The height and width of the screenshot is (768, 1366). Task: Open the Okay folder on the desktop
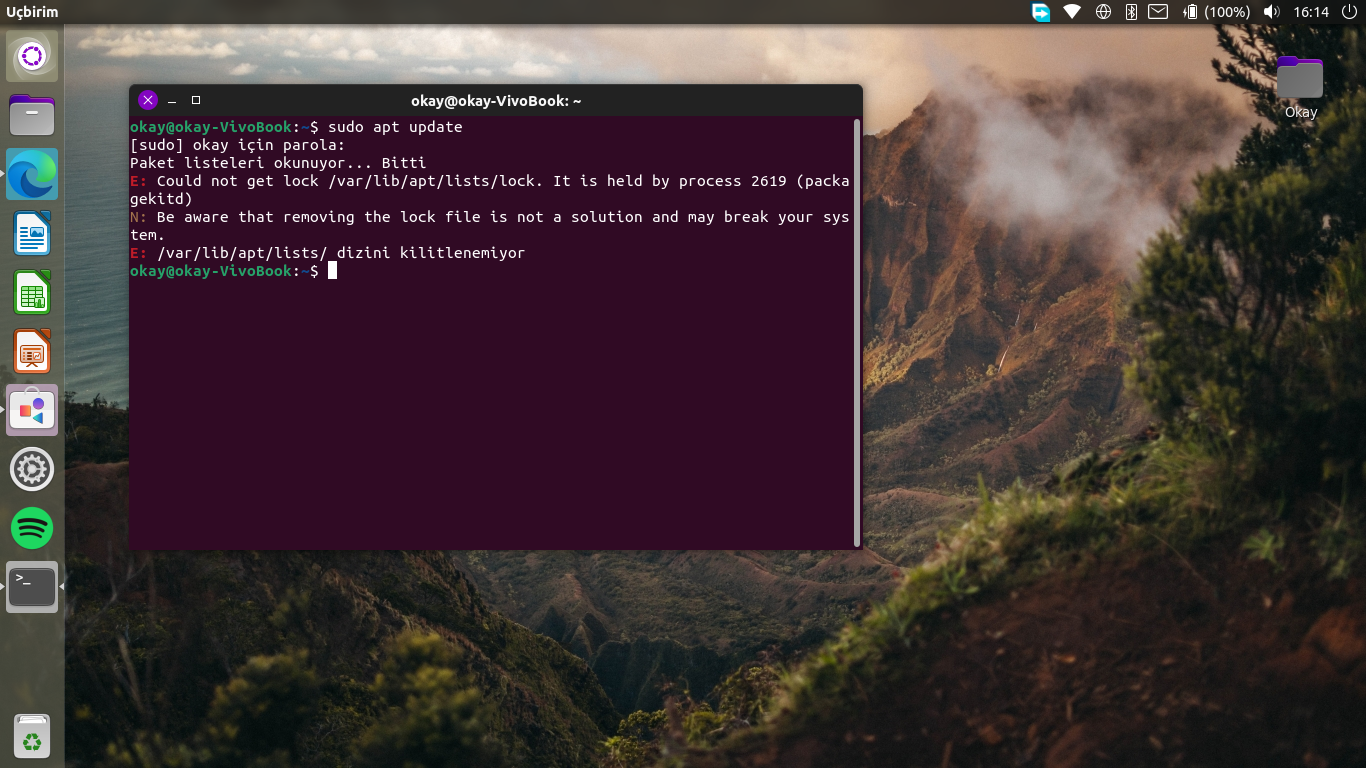pos(1300,87)
